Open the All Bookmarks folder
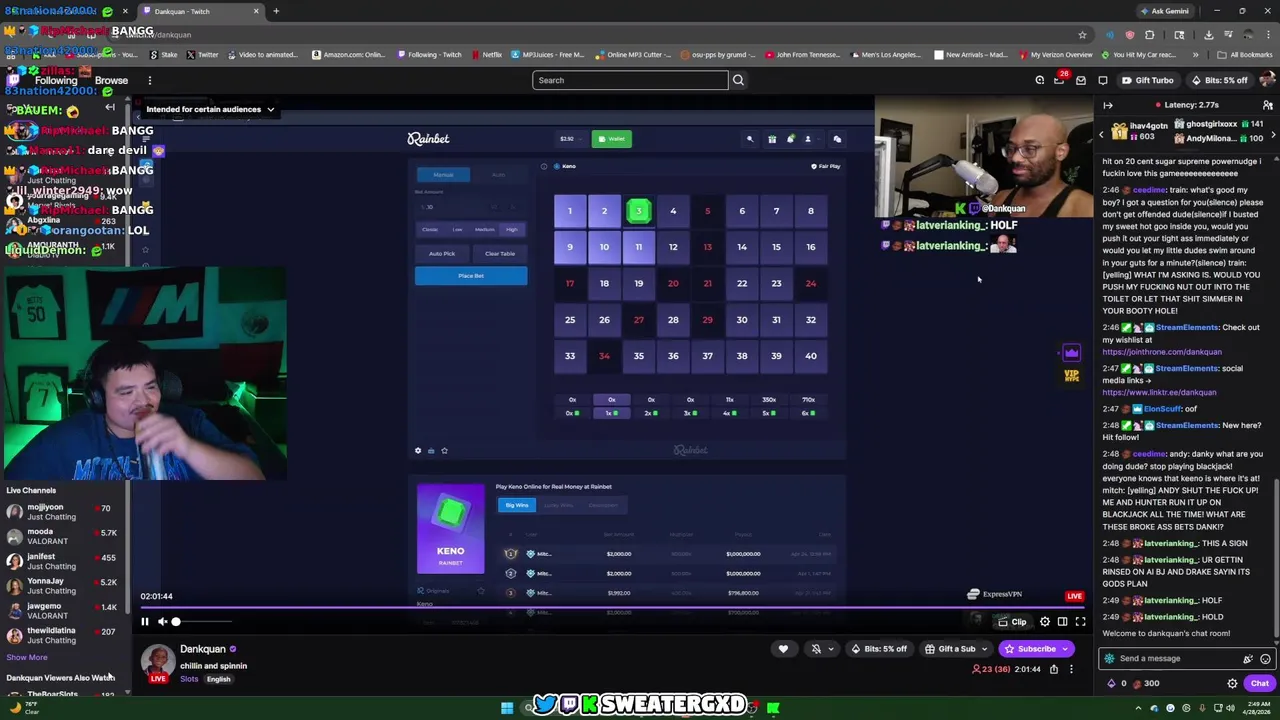 (1244, 55)
